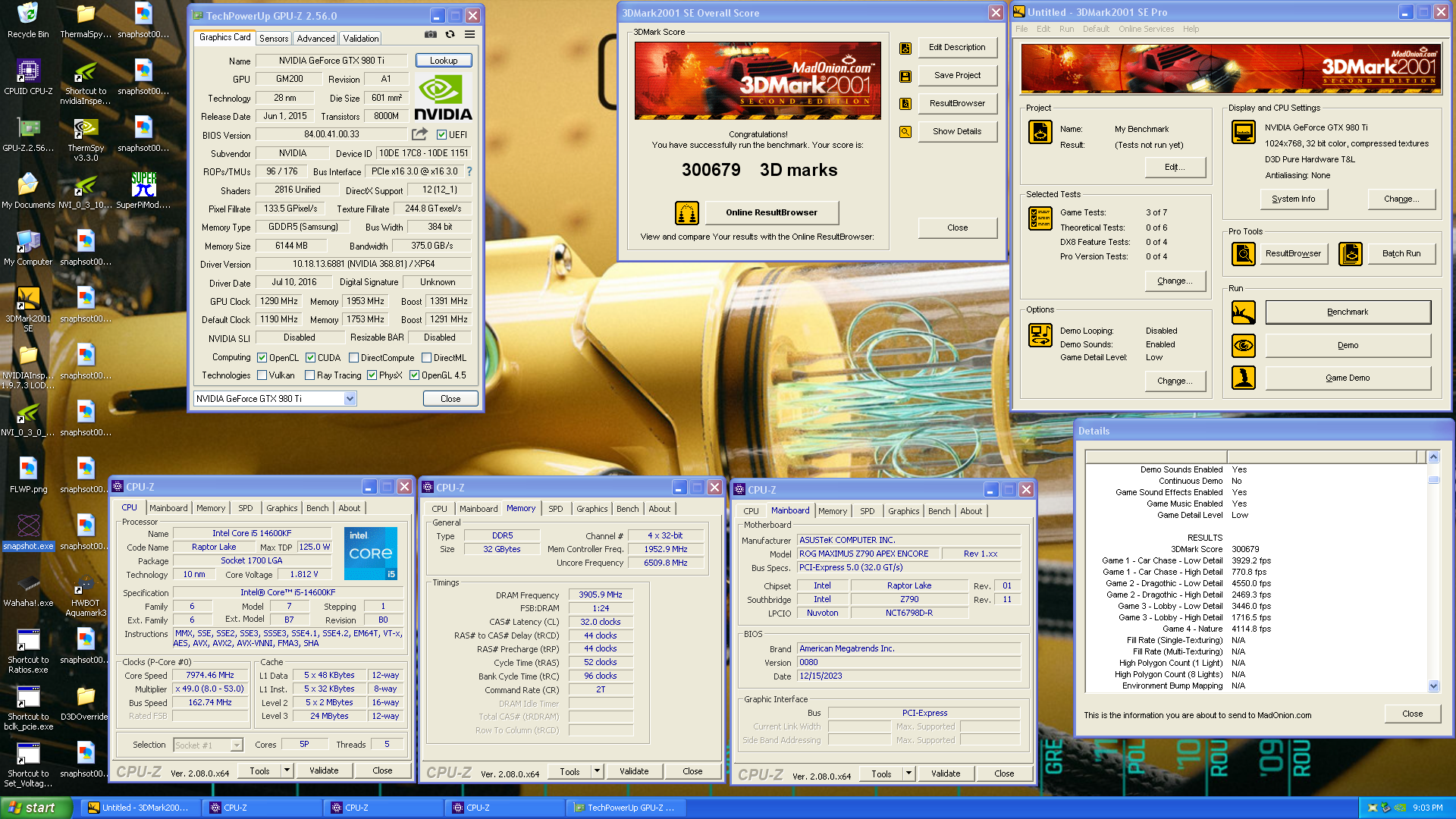Expand Tools dropdown arrow in CPU-Z Memory window
This screenshot has width=1456, height=819.
pos(597,771)
